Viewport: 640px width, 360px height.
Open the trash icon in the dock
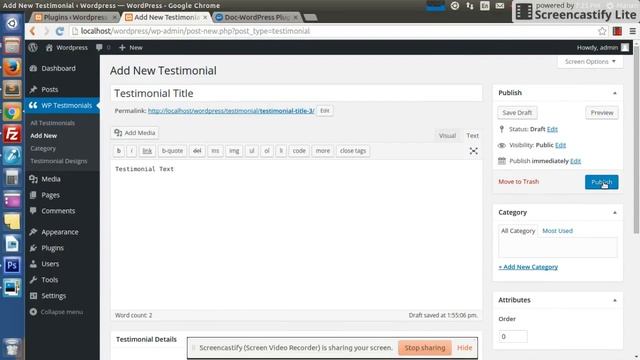click(12, 348)
